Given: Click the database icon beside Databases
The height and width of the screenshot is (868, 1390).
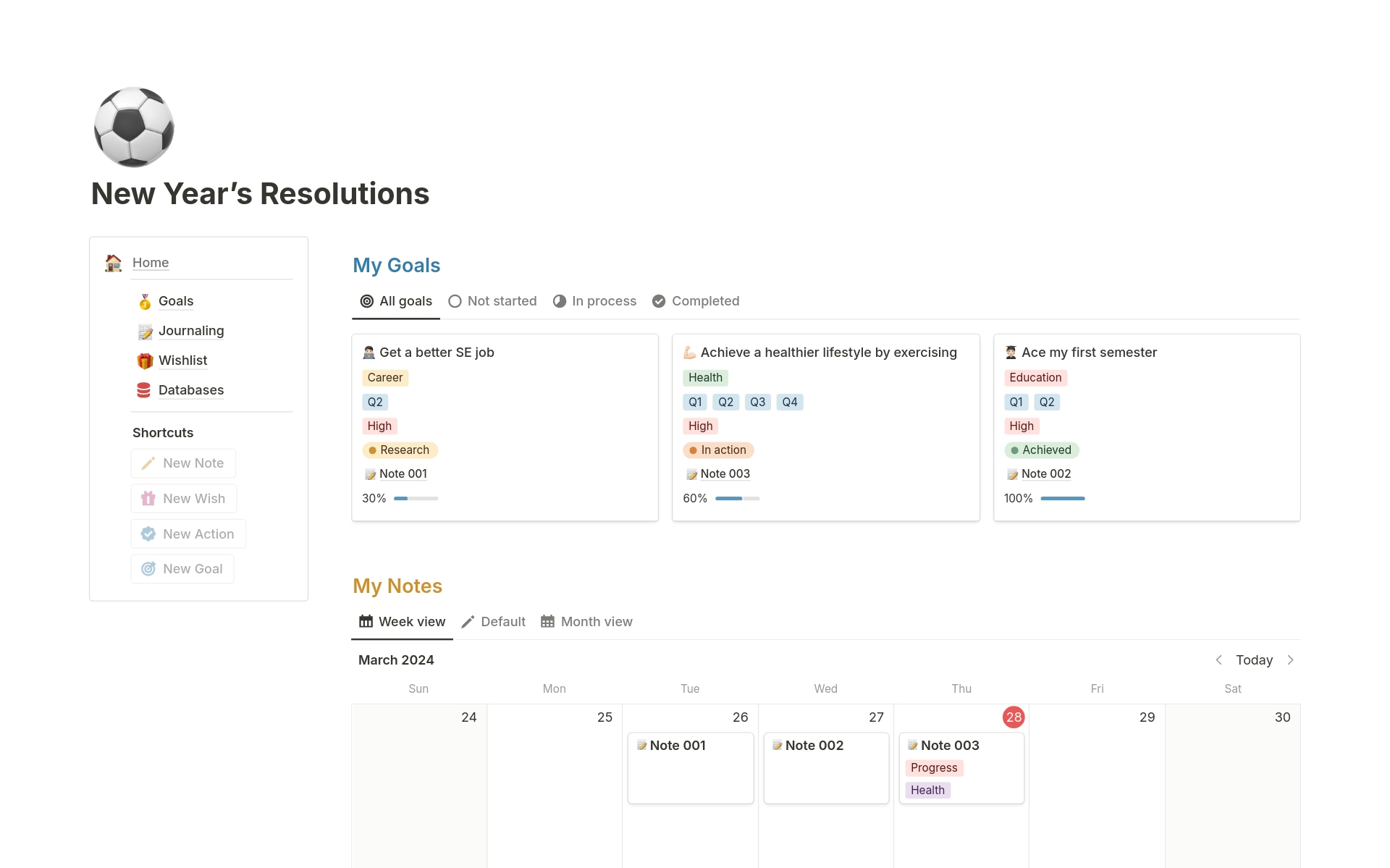Looking at the screenshot, I should [144, 390].
